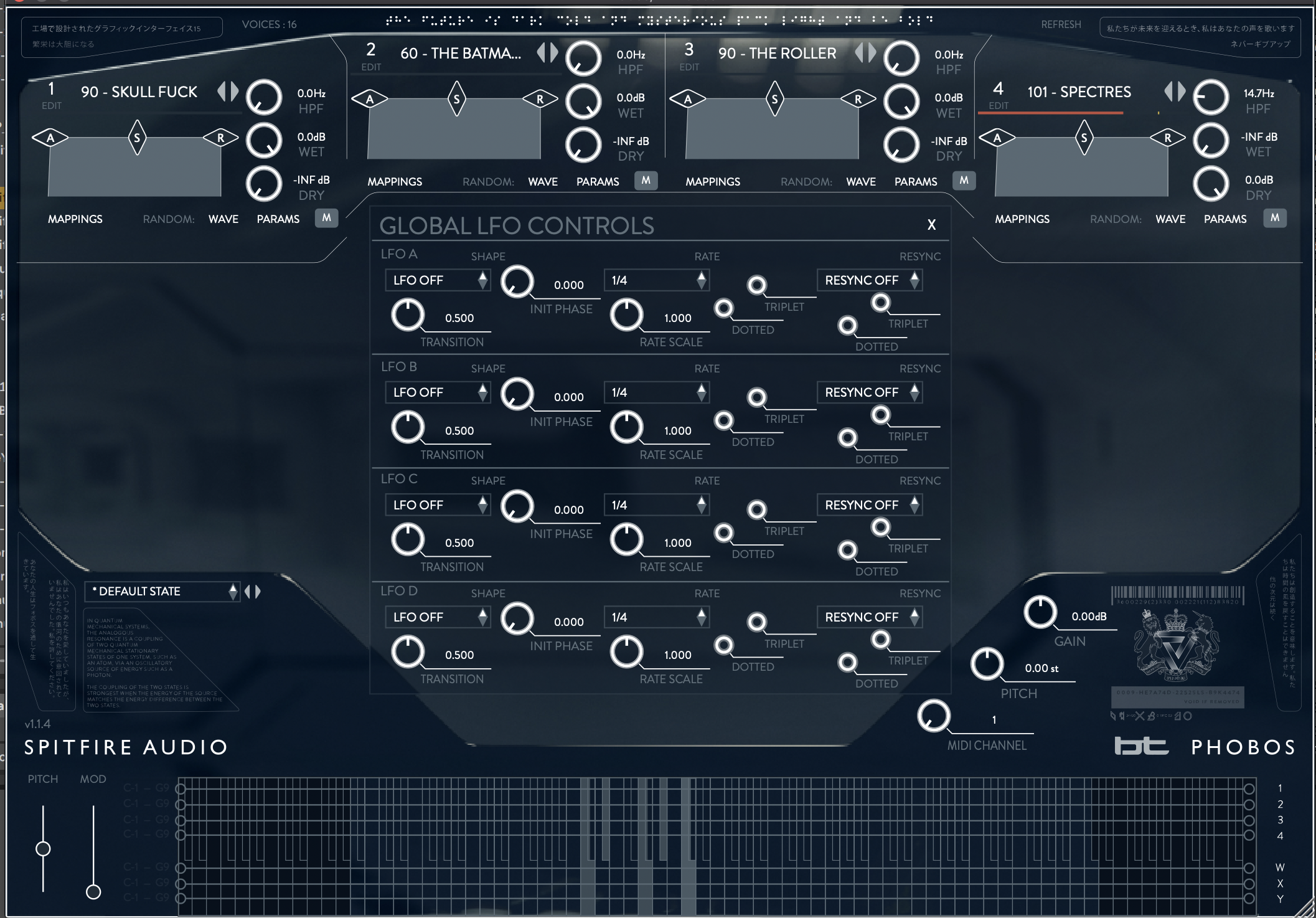Screen dimensions: 1316x918
Task: Click REFRESH at the top
Action: pyautogui.click(x=1061, y=24)
